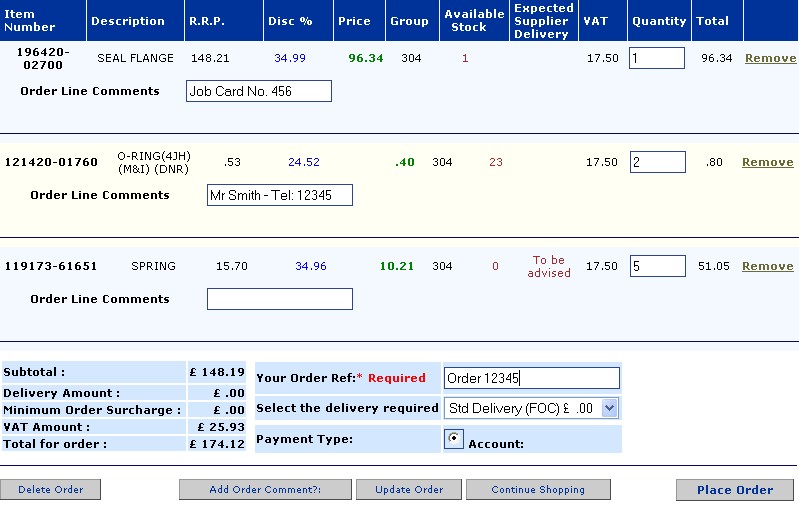Remove the SEAL FLANGE line item
This screenshot has height=508, width=799.
coord(769,58)
